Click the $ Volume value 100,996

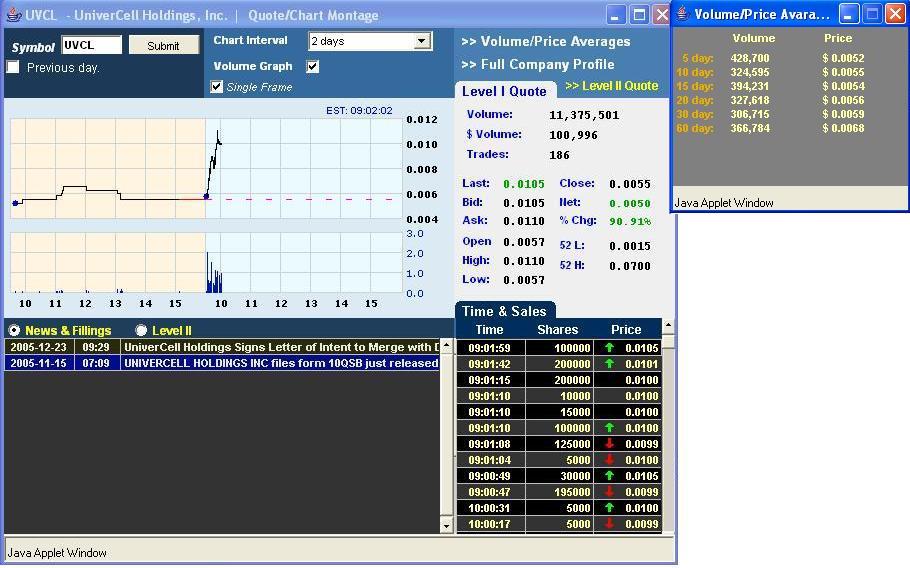(573, 135)
